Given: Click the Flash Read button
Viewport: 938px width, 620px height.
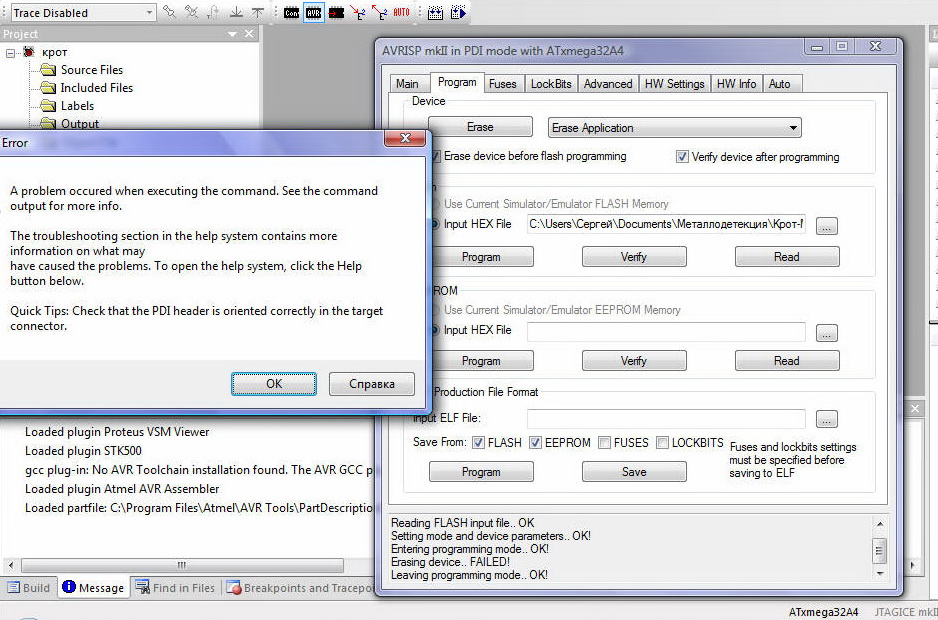Looking at the screenshot, I should 787,257.
